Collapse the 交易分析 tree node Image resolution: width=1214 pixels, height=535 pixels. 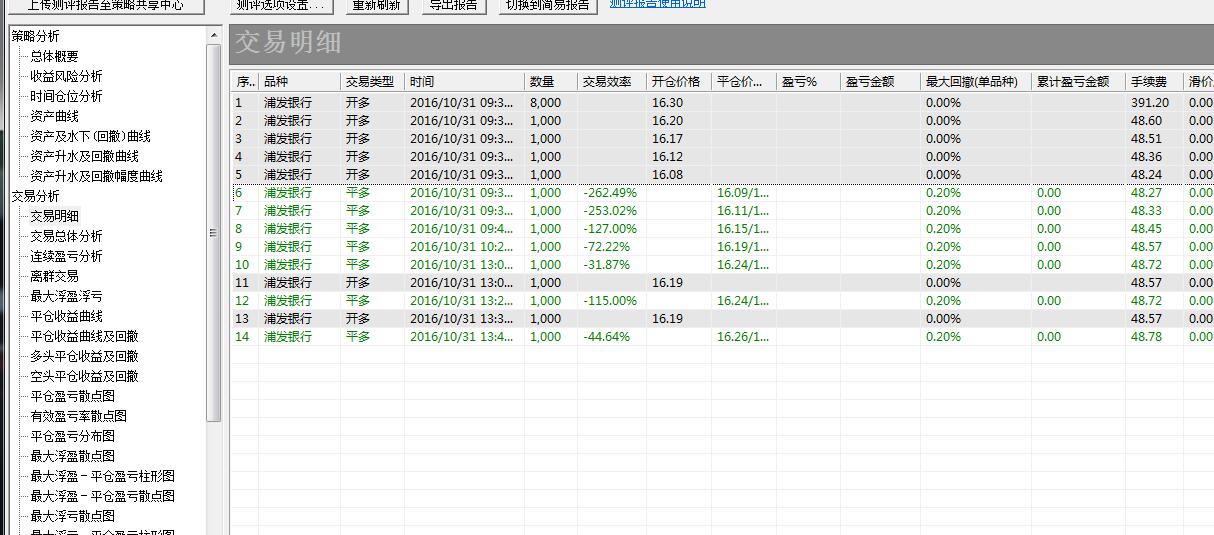click(x=35, y=196)
